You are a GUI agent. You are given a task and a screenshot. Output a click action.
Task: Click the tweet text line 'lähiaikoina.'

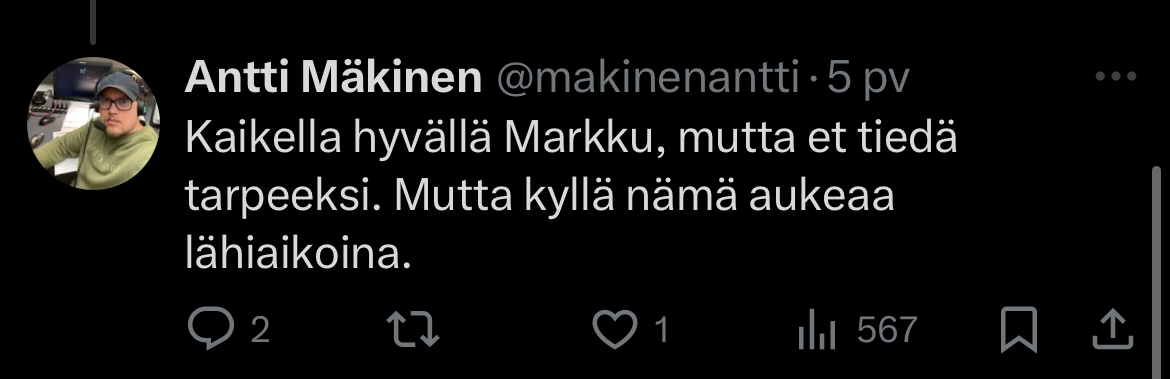pyautogui.click(x=298, y=255)
